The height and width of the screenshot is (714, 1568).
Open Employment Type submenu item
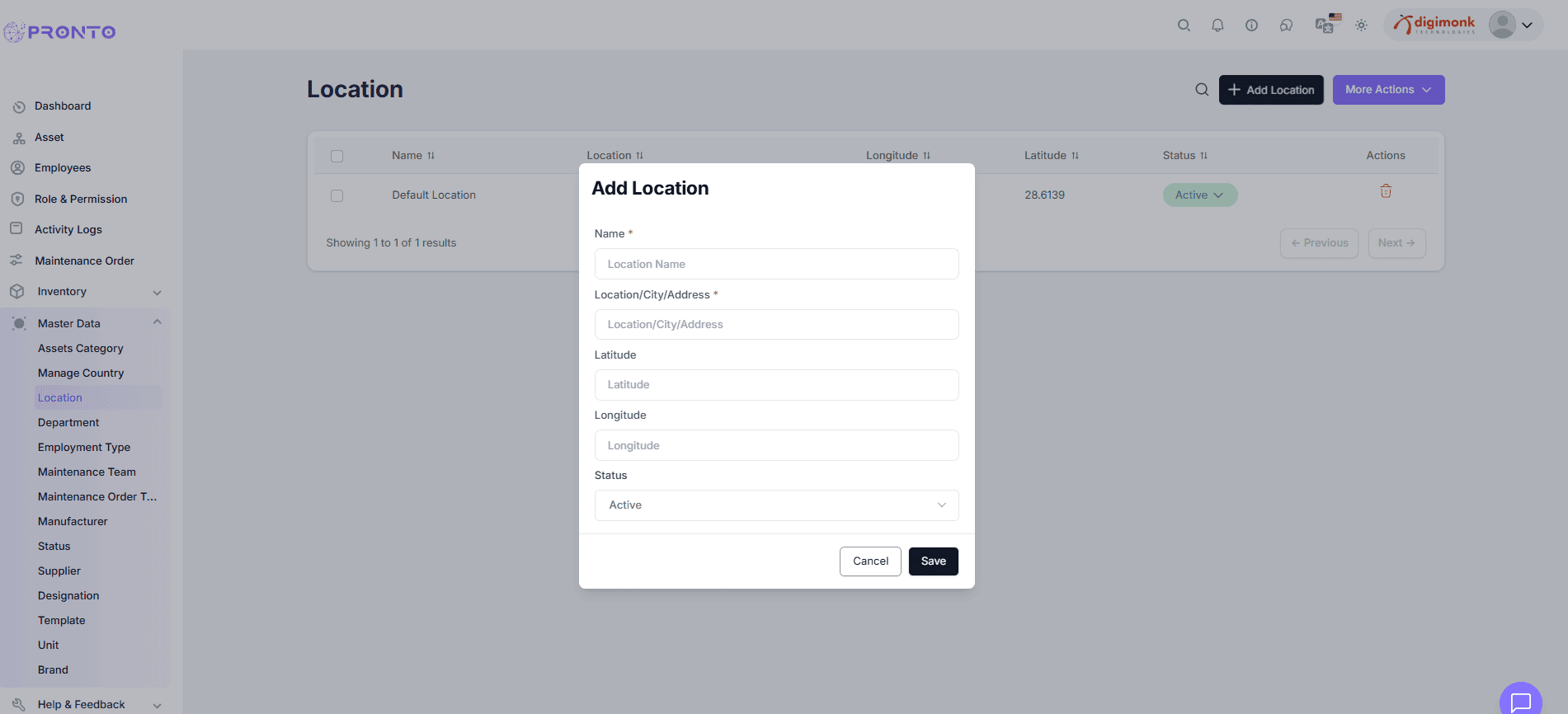[84, 448]
